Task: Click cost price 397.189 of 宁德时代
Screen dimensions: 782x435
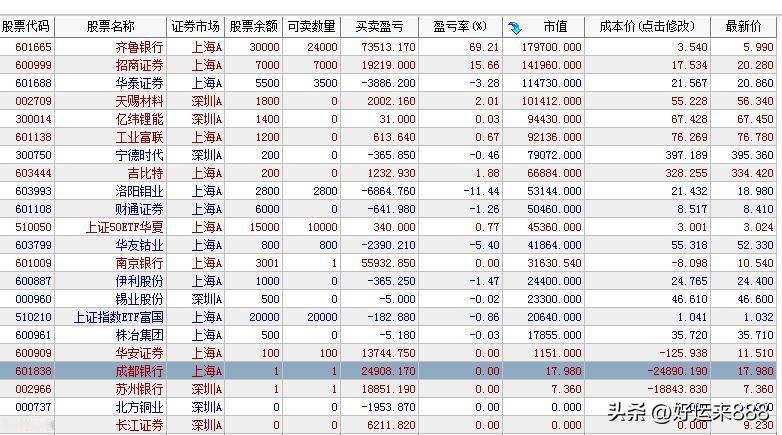Action: 686,155
